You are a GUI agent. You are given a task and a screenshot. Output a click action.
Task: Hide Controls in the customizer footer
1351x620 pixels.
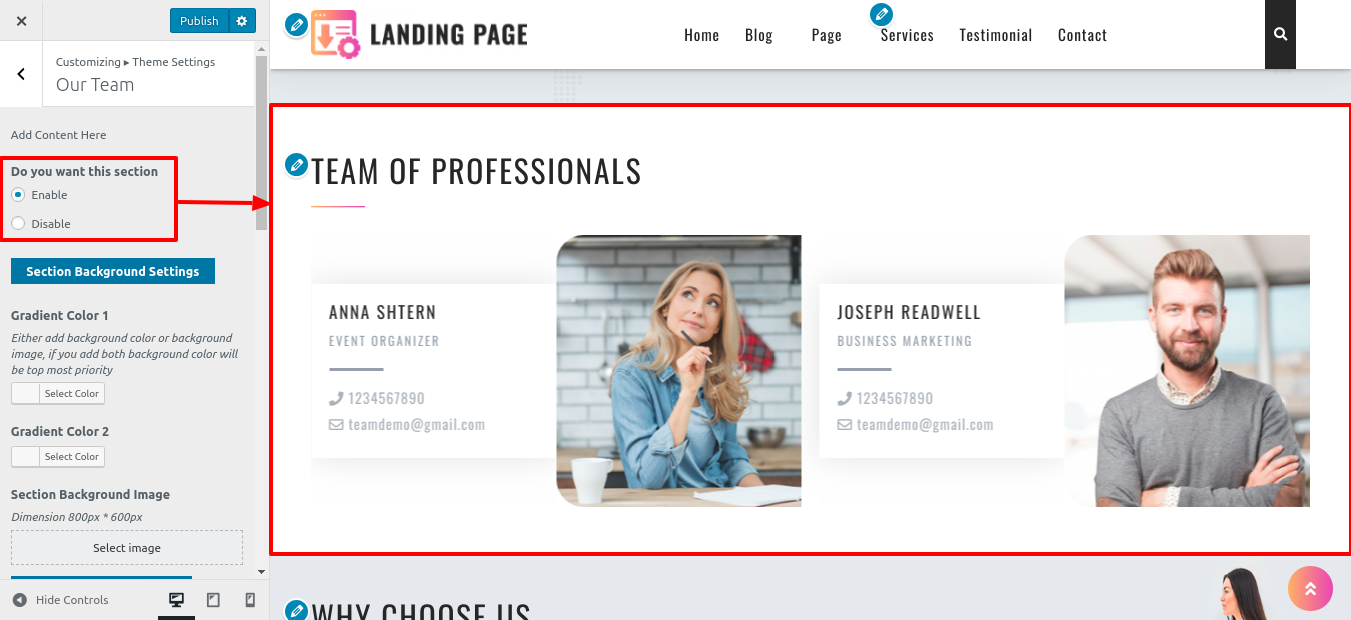point(60,600)
